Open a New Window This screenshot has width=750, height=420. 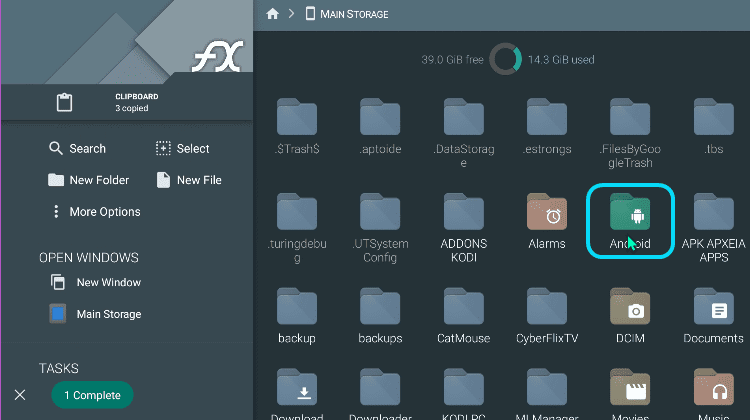point(96,282)
